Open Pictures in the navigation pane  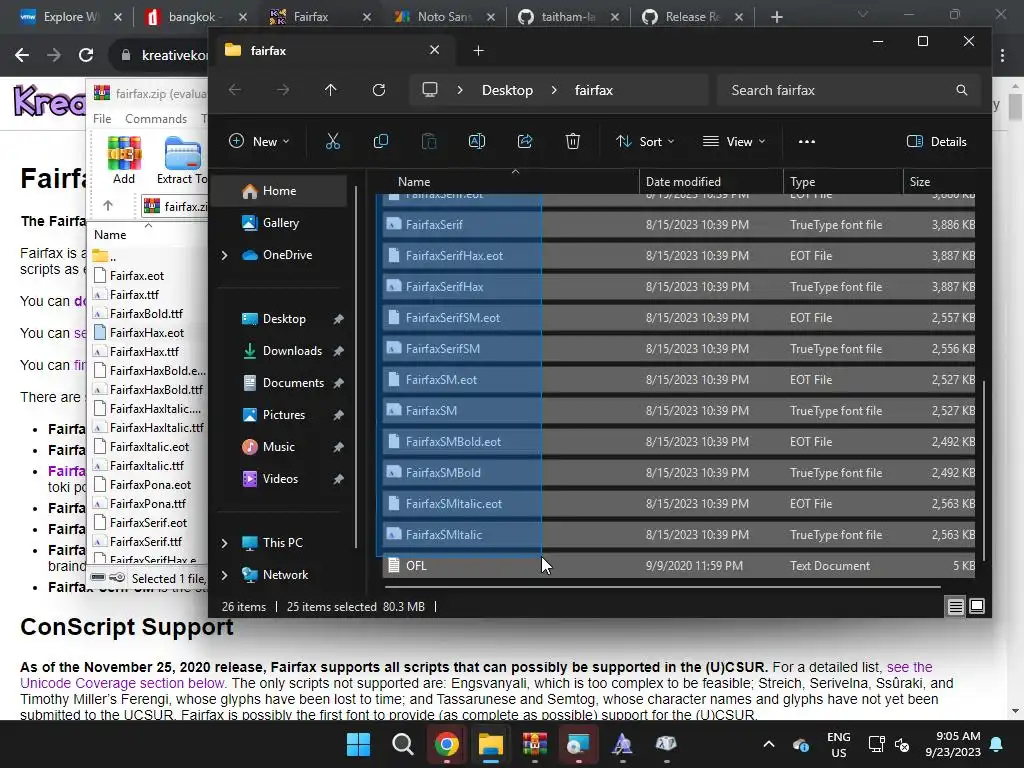coord(283,415)
